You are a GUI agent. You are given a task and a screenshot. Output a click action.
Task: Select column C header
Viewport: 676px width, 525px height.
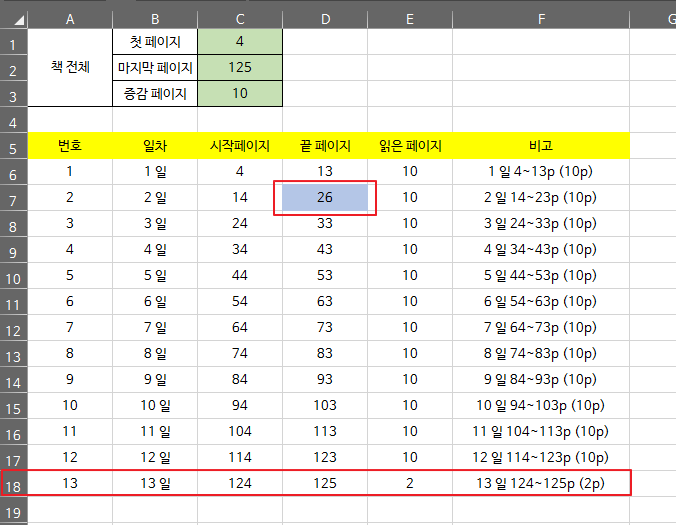[x=240, y=19]
